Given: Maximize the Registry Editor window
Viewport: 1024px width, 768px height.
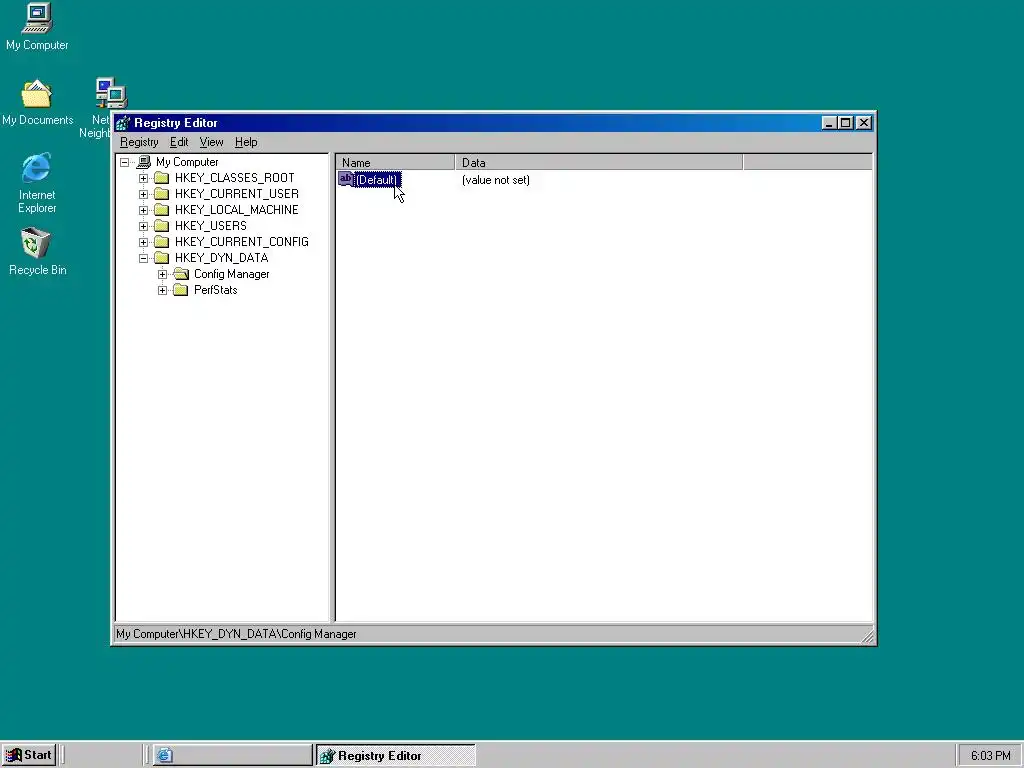Looking at the screenshot, I should (846, 123).
